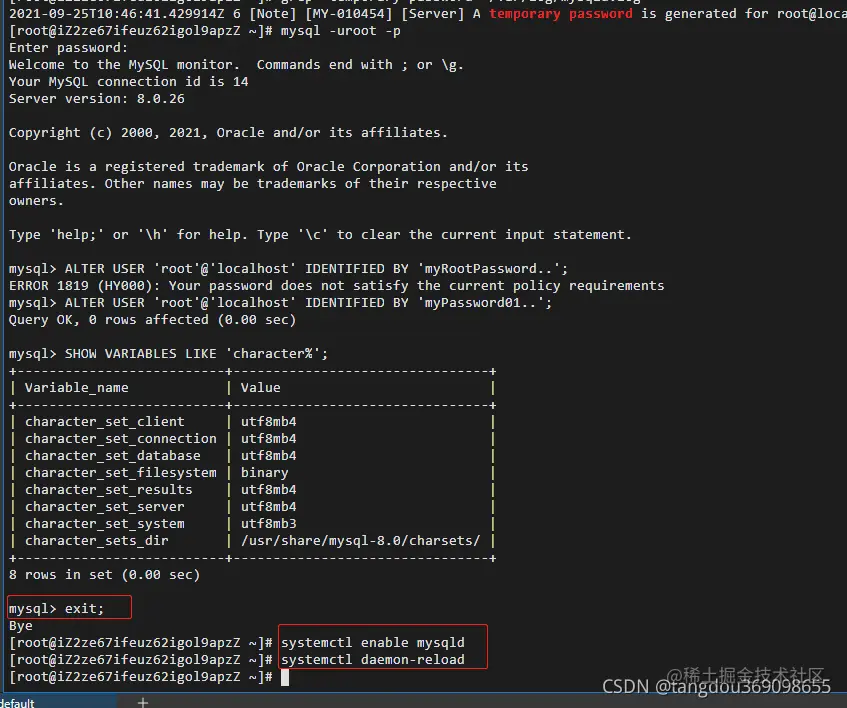Image resolution: width=847 pixels, height=708 pixels.
Task: Select the red 'temporary password' highlighted text
Action: pyautogui.click(x=560, y=14)
